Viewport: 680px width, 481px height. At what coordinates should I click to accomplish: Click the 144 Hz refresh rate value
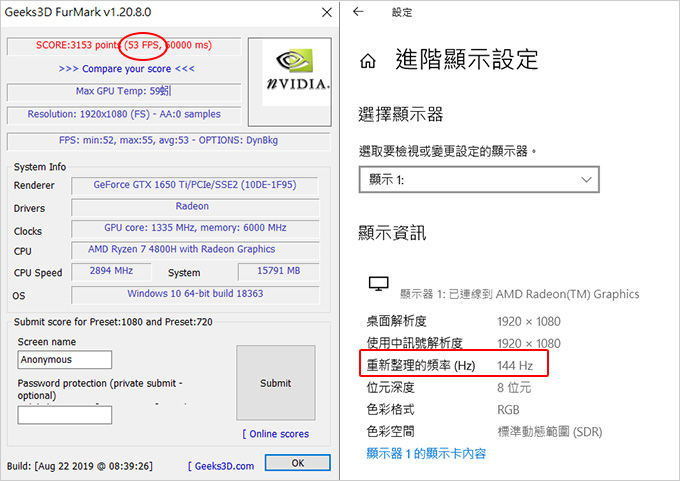[x=515, y=366]
